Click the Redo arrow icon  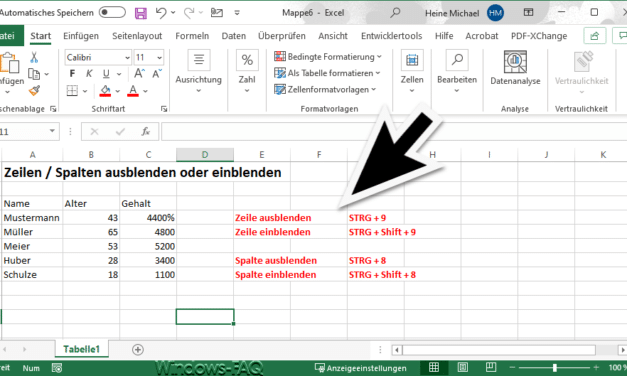click(x=189, y=13)
